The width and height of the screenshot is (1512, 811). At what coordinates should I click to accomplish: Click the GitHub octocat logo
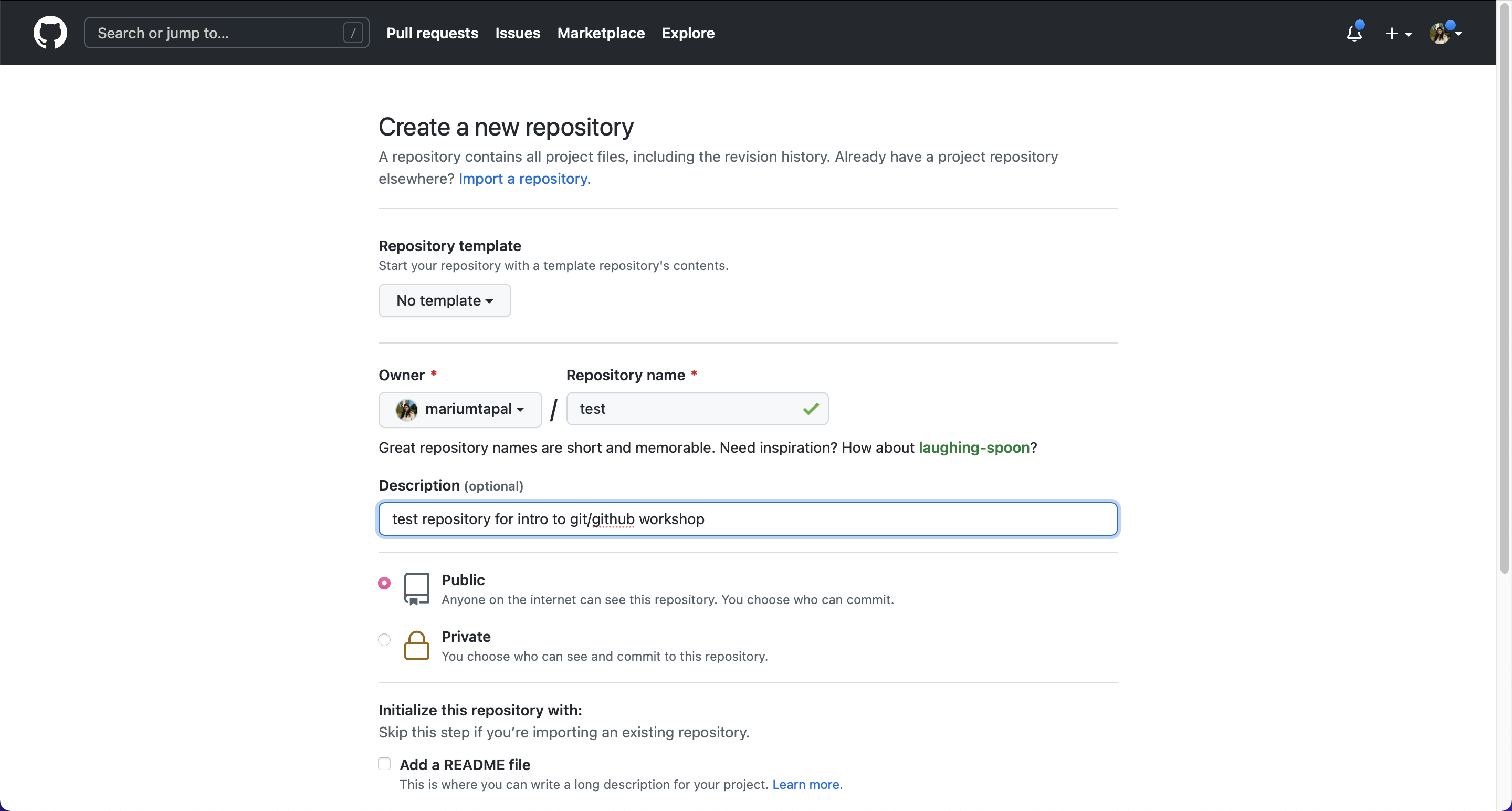[x=50, y=32]
